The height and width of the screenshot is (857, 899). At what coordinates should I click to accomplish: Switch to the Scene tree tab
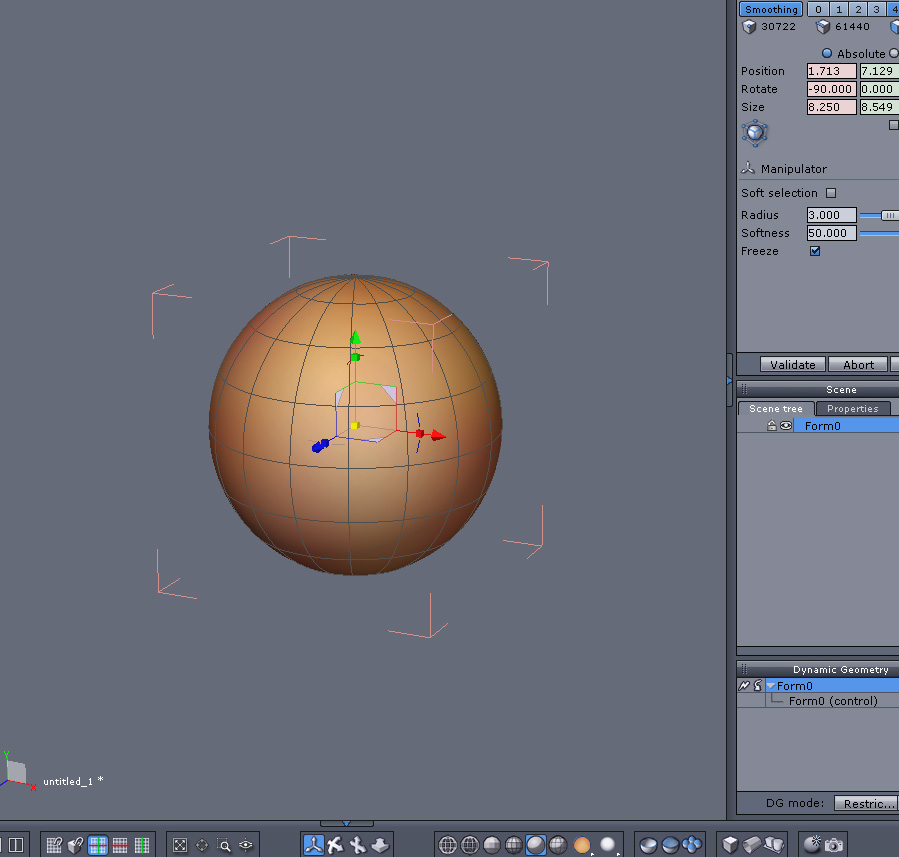(x=776, y=409)
